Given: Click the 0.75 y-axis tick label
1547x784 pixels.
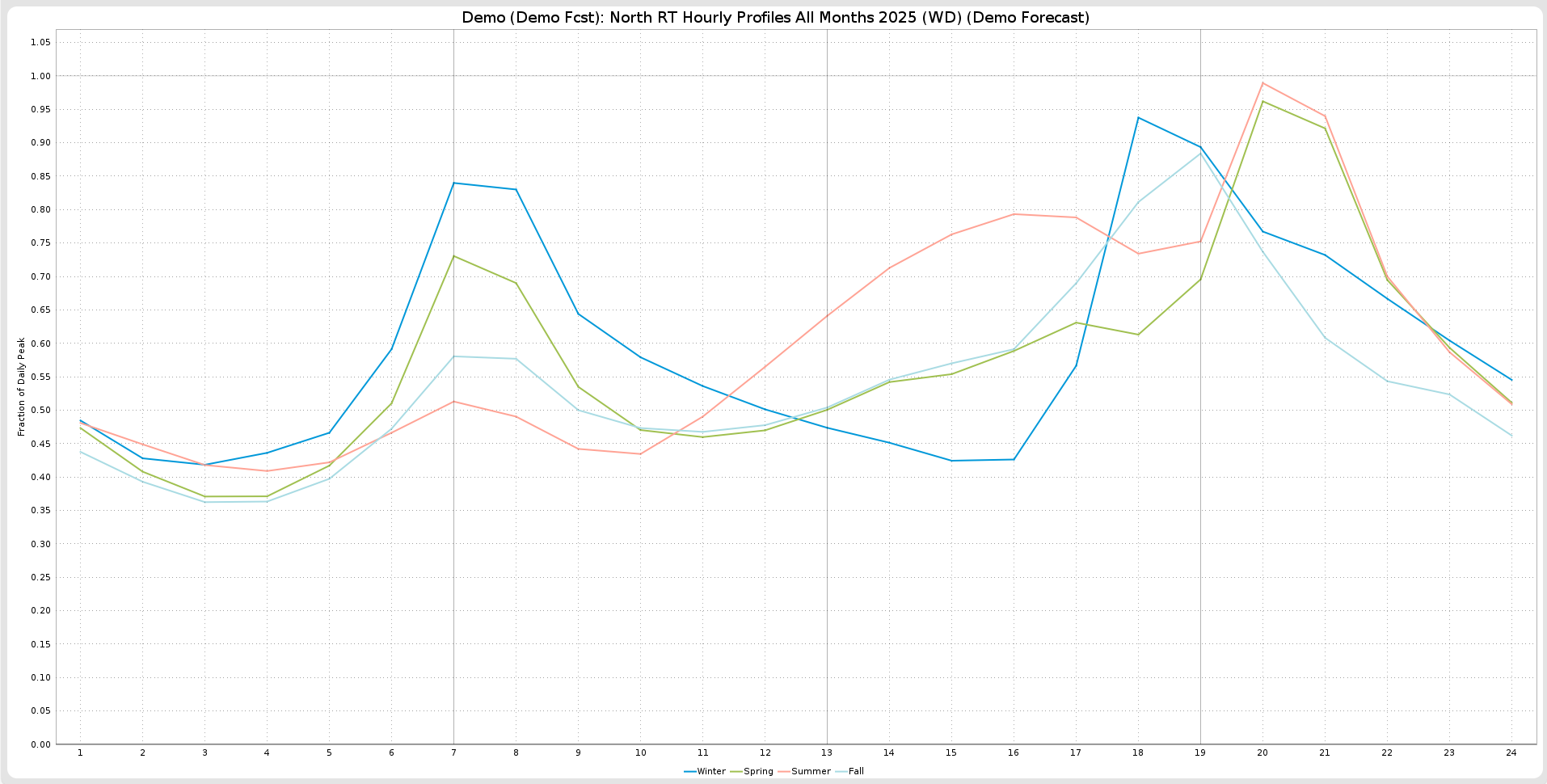Looking at the screenshot, I should 40,242.
